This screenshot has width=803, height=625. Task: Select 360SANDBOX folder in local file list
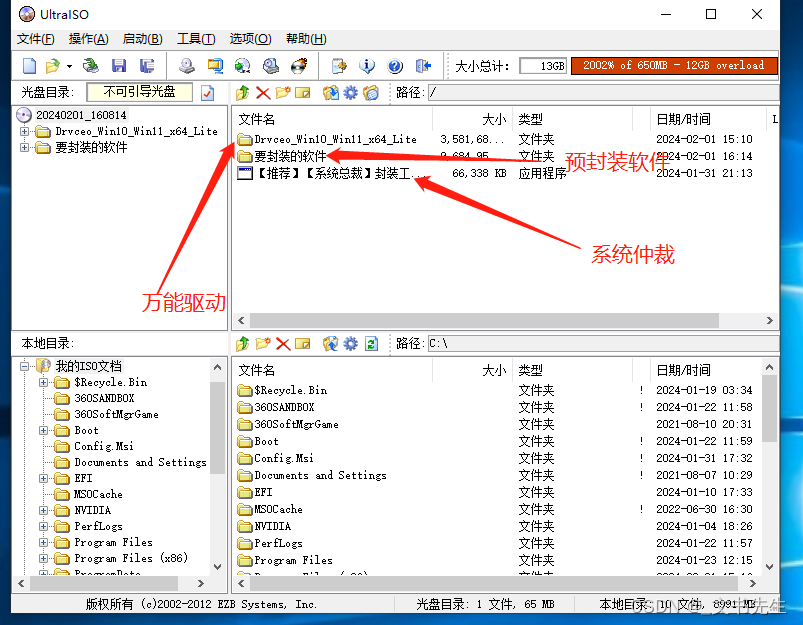coord(276,407)
